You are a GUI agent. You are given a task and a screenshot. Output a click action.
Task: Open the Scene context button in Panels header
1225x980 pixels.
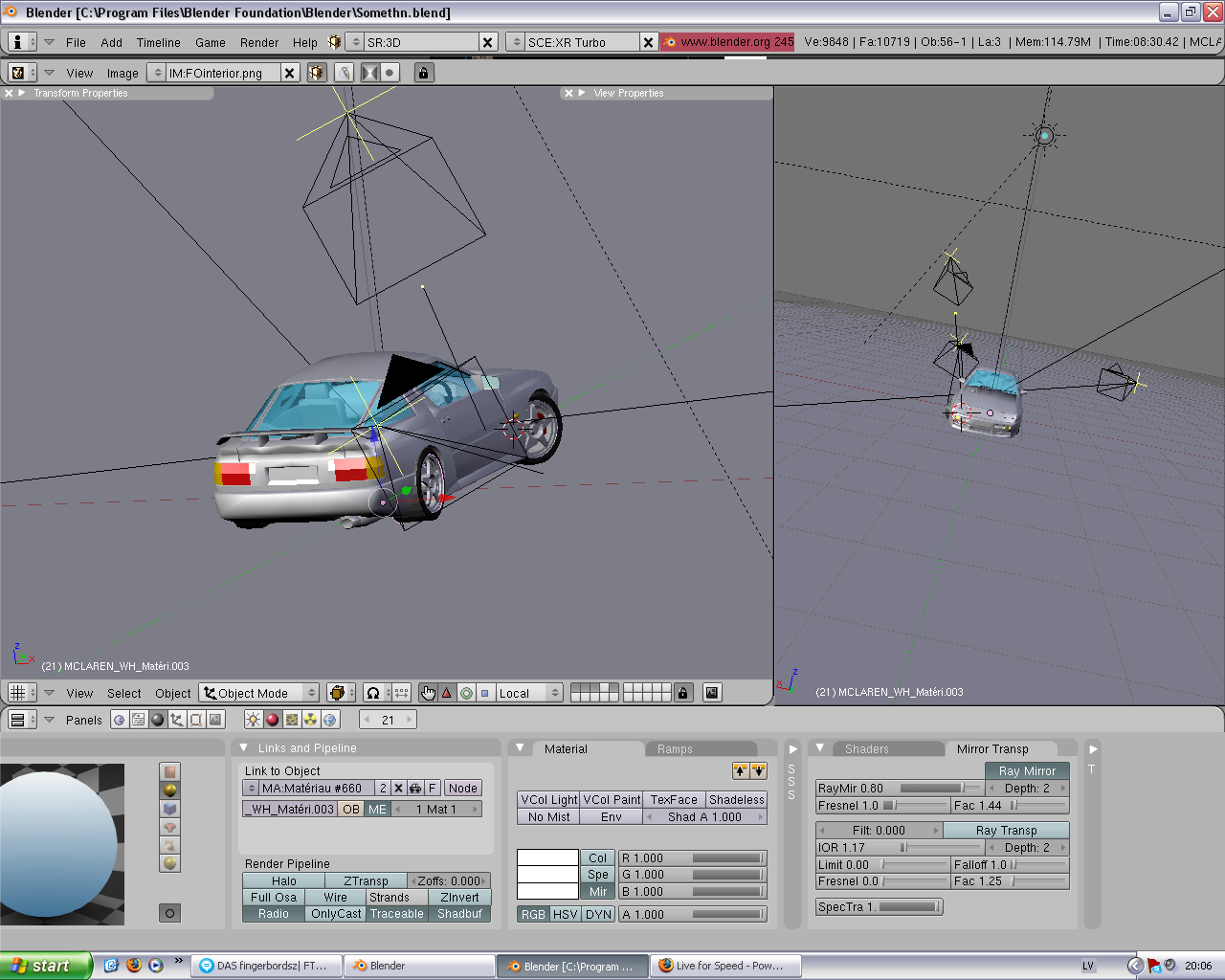[215, 720]
